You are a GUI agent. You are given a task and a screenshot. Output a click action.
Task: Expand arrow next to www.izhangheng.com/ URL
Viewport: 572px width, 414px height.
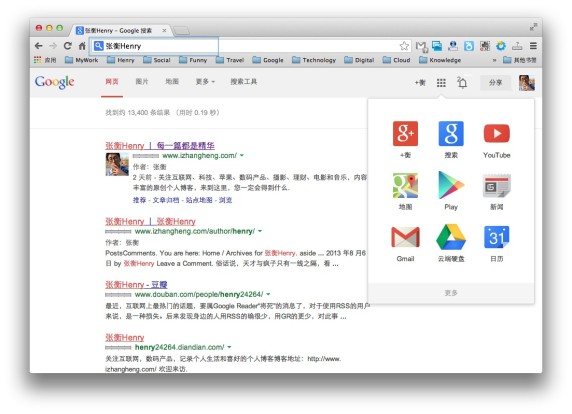coord(241,156)
